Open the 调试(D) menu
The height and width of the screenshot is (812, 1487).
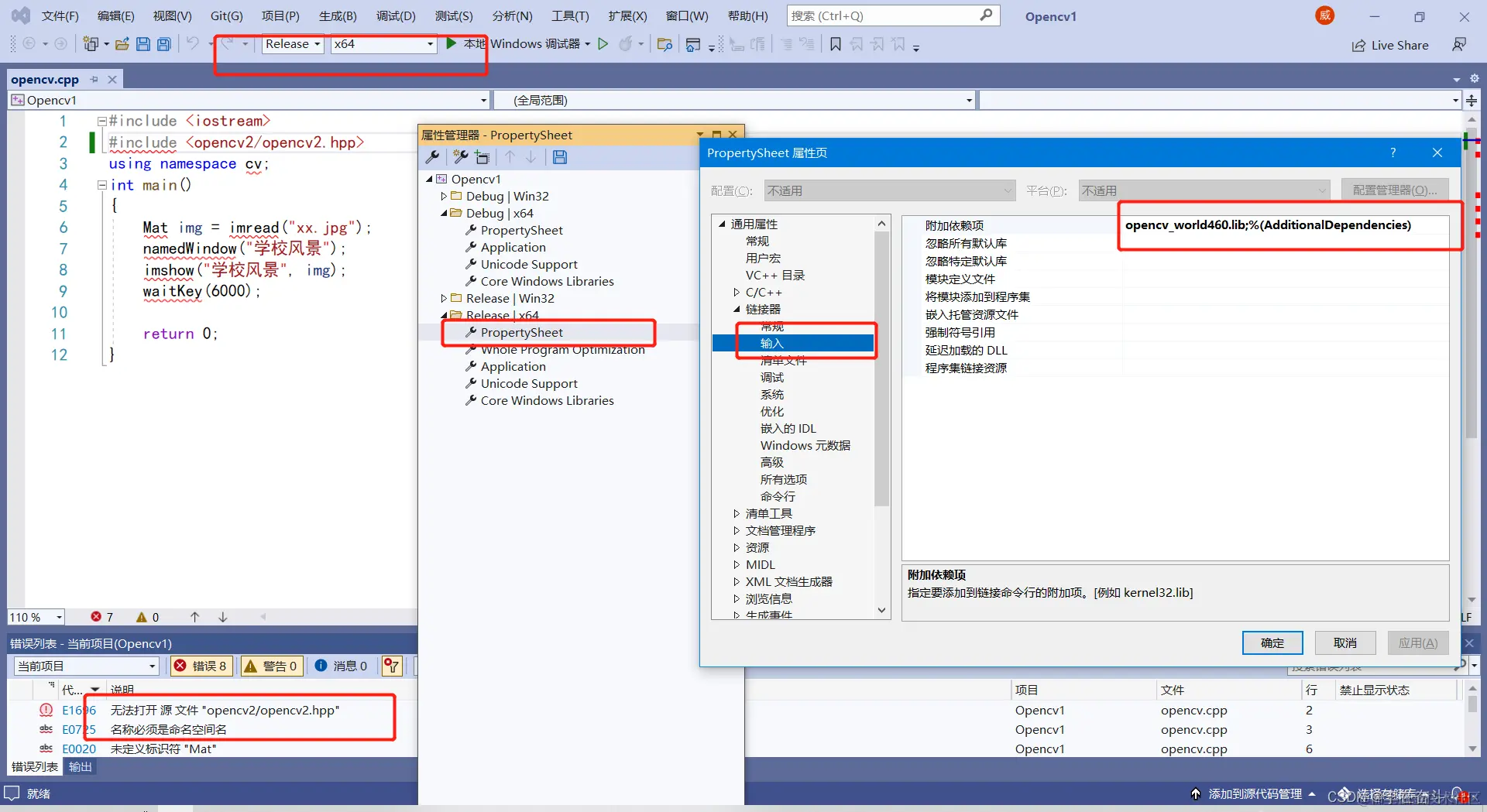point(396,15)
